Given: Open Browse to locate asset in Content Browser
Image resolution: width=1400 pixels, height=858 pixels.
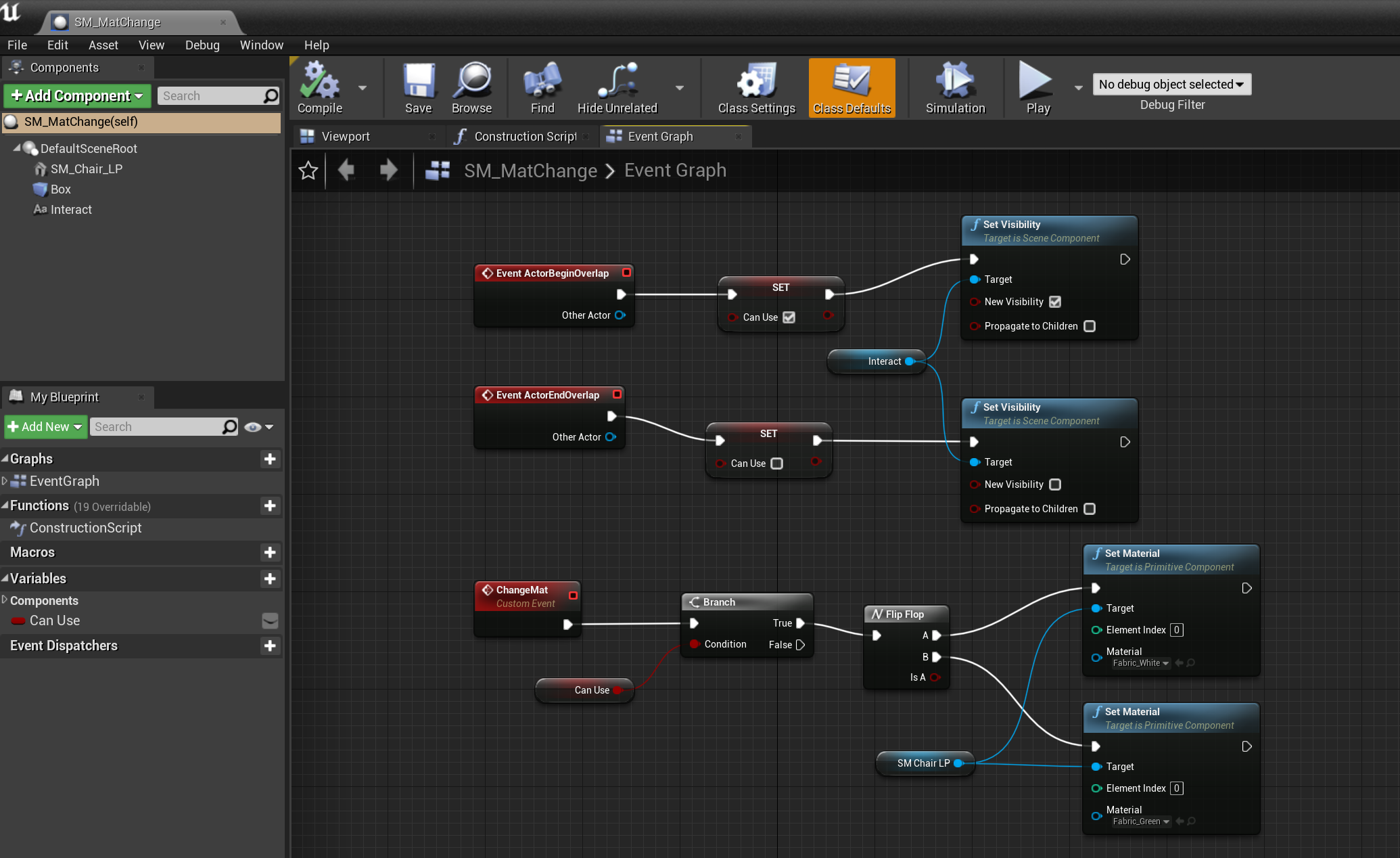Looking at the screenshot, I should (472, 88).
